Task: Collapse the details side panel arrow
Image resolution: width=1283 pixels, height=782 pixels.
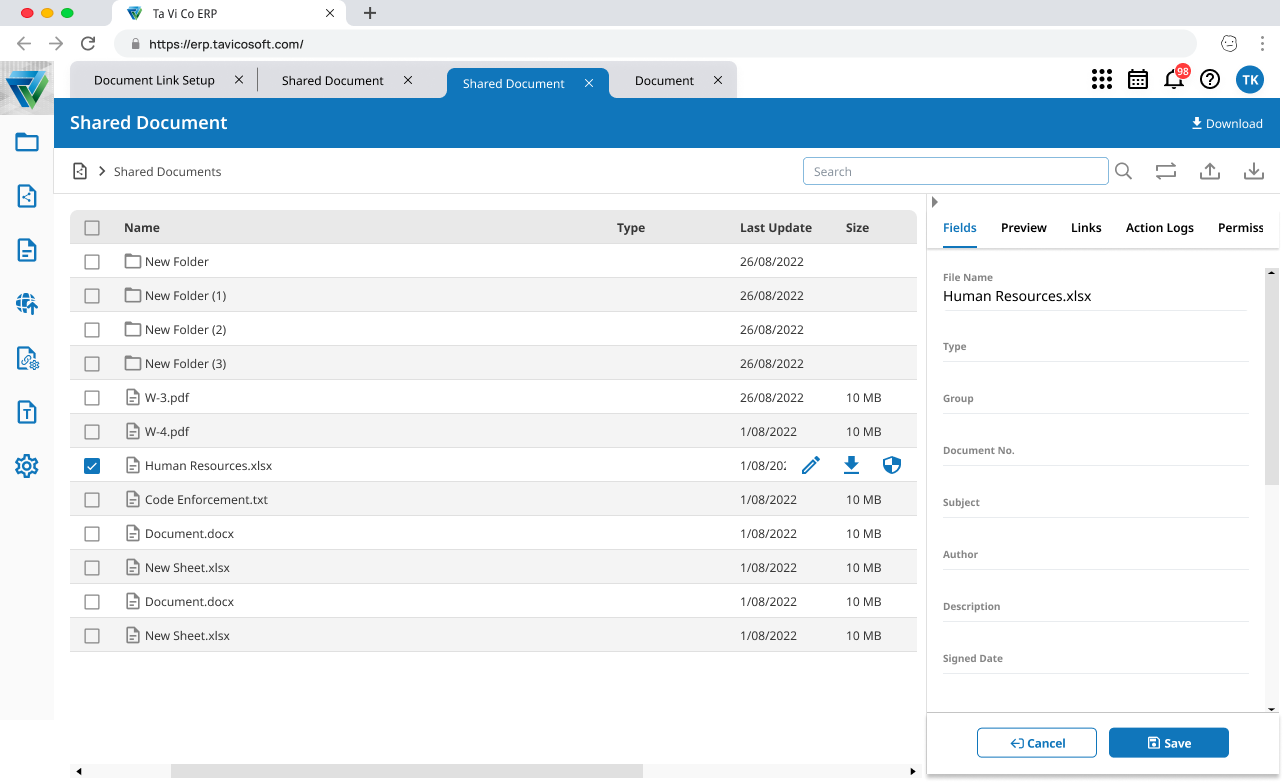Action: (x=935, y=202)
